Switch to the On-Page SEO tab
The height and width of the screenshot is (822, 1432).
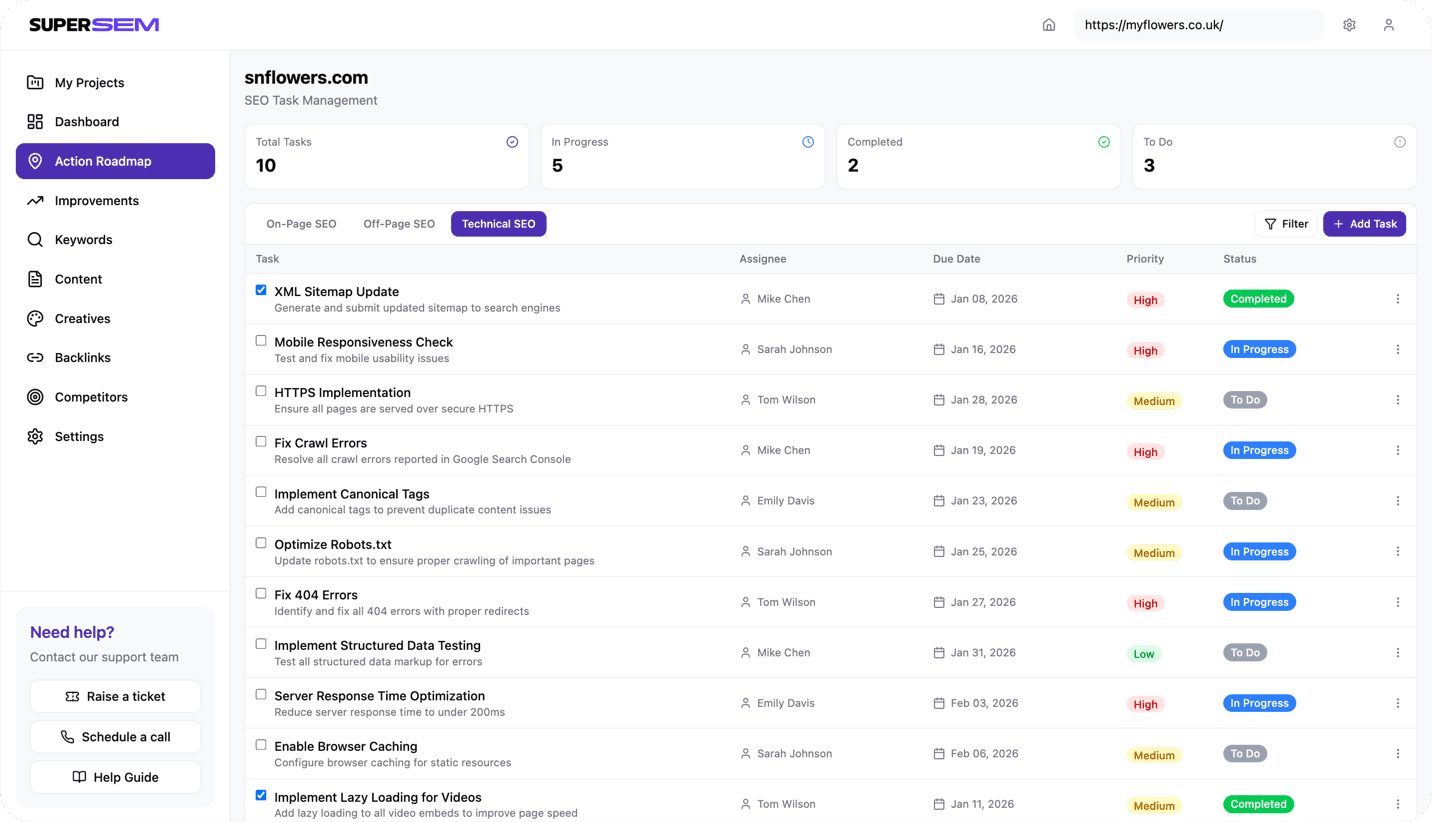pyautogui.click(x=301, y=223)
